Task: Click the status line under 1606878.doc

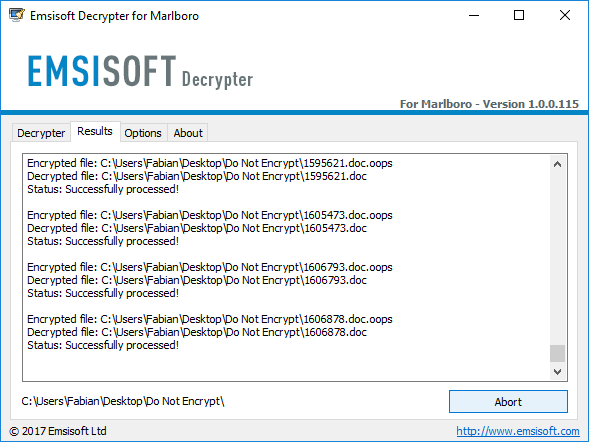Action: pyautogui.click(x=103, y=345)
